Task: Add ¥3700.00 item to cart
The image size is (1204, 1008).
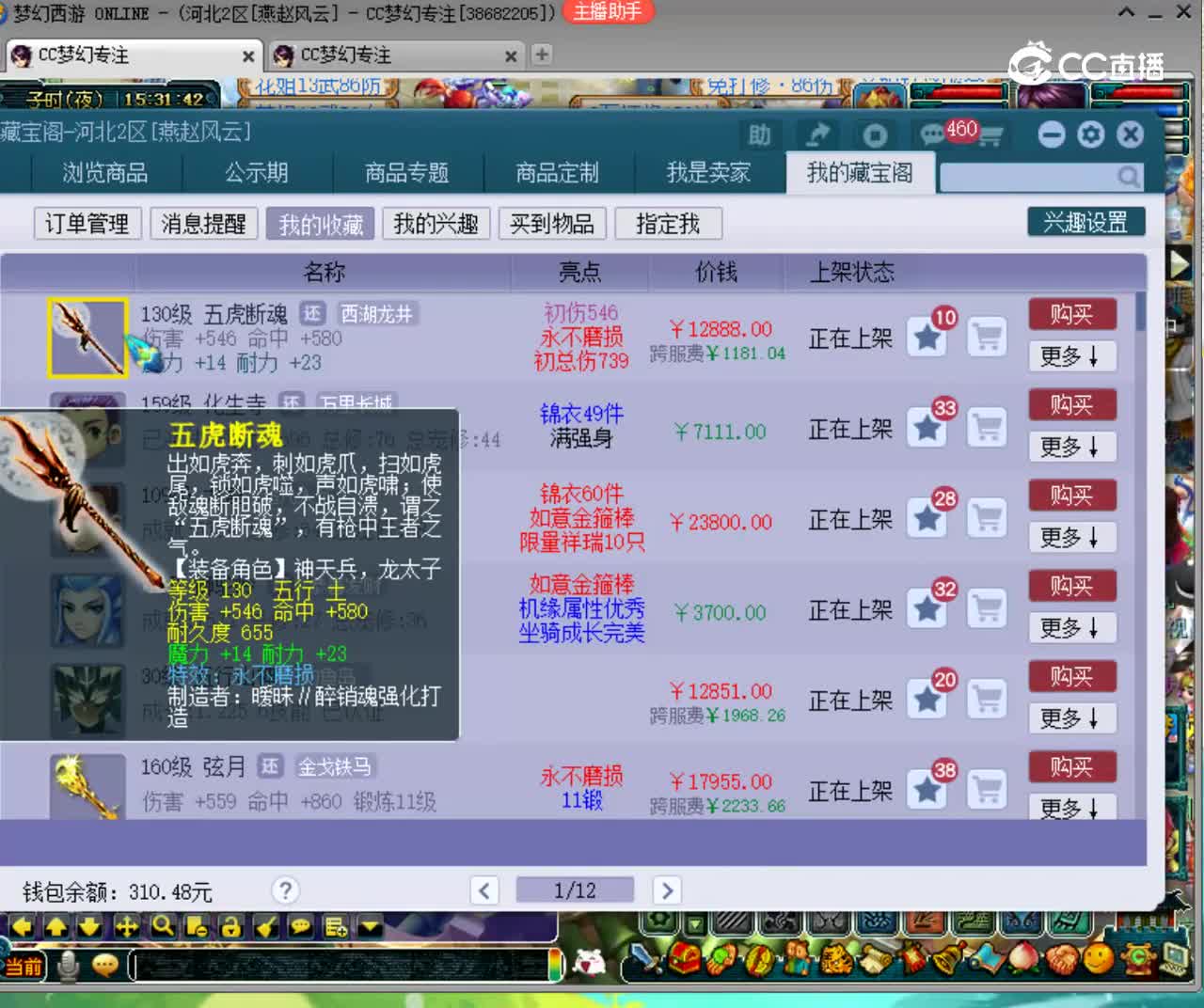Action: [x=987, y=608]
